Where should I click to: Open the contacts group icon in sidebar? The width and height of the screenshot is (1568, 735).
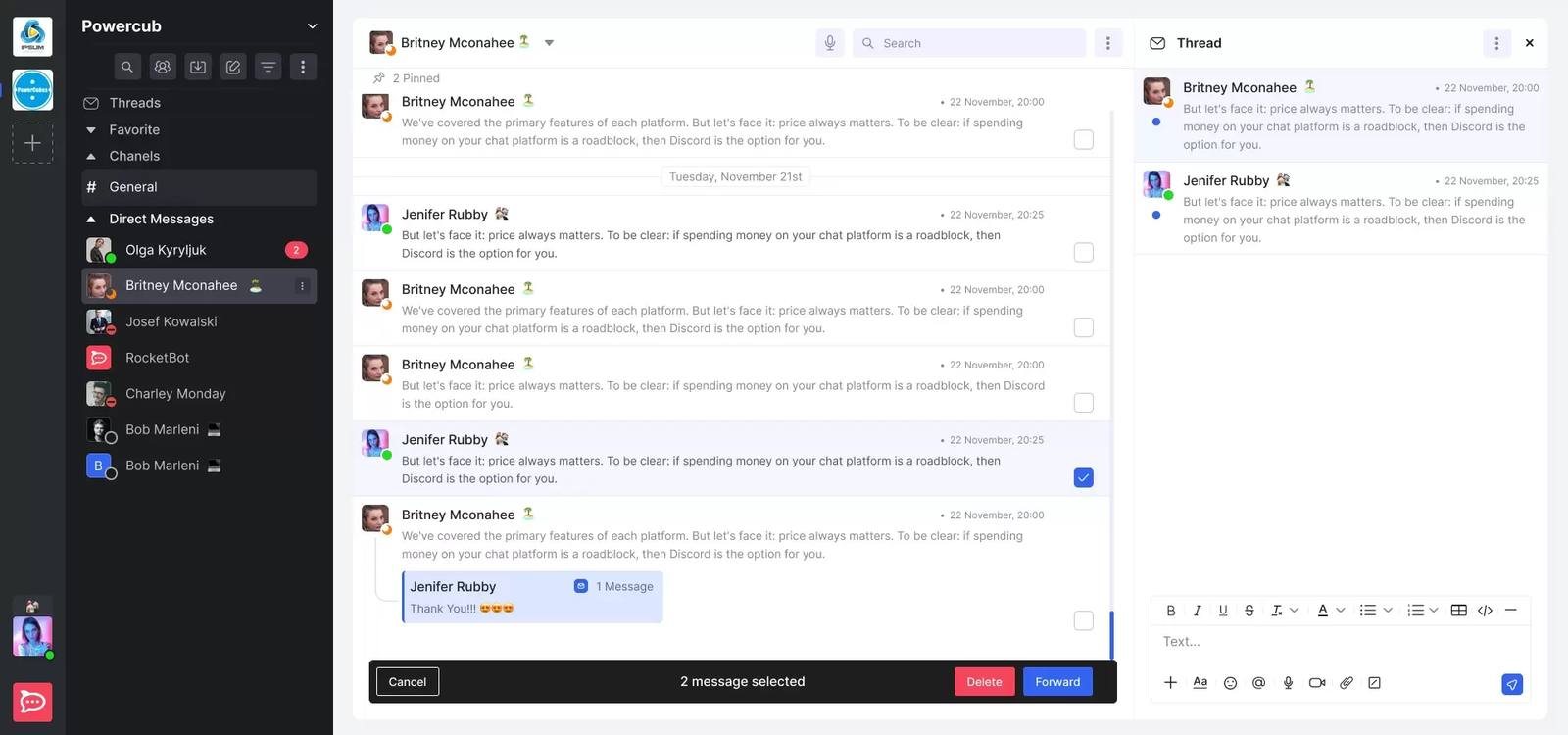[x=163, y=67]
